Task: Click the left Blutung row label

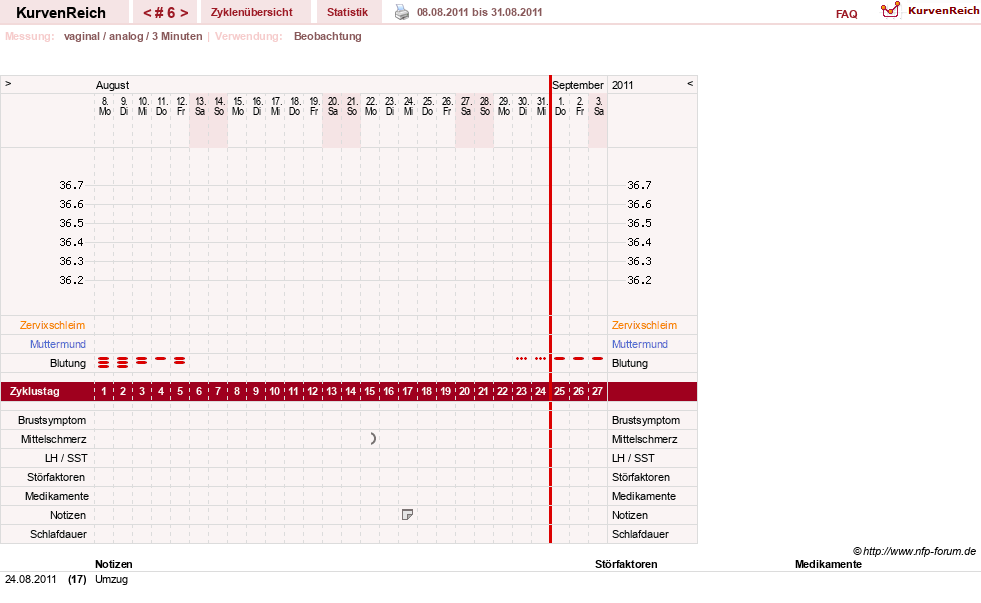Action: tap(68, 363)
